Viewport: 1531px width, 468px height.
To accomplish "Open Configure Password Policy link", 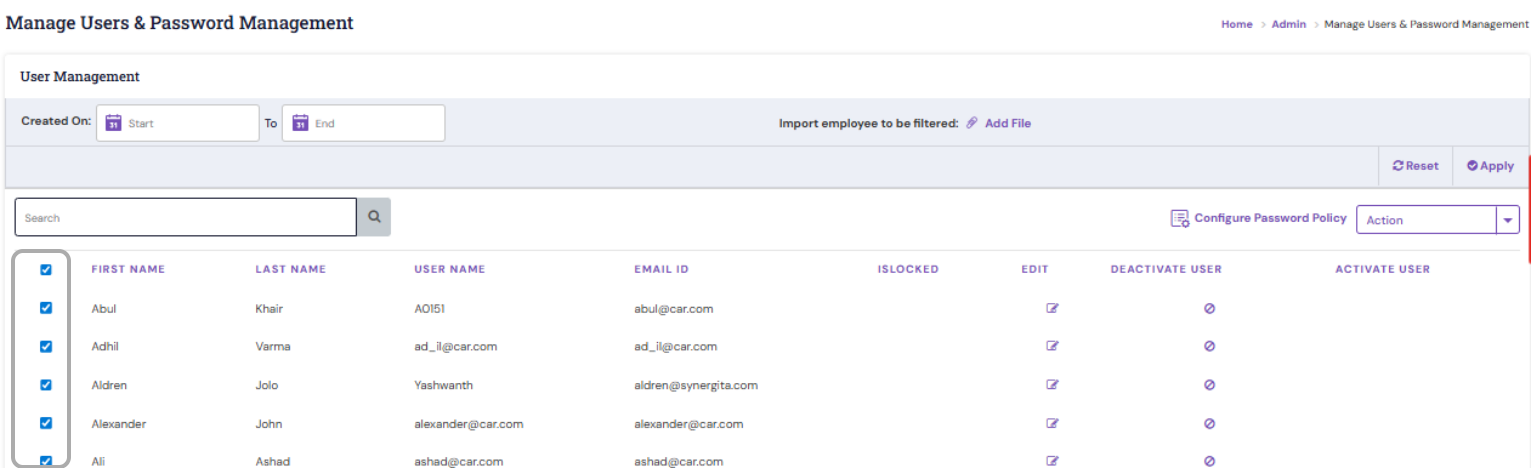I will tap(1270, 218).
